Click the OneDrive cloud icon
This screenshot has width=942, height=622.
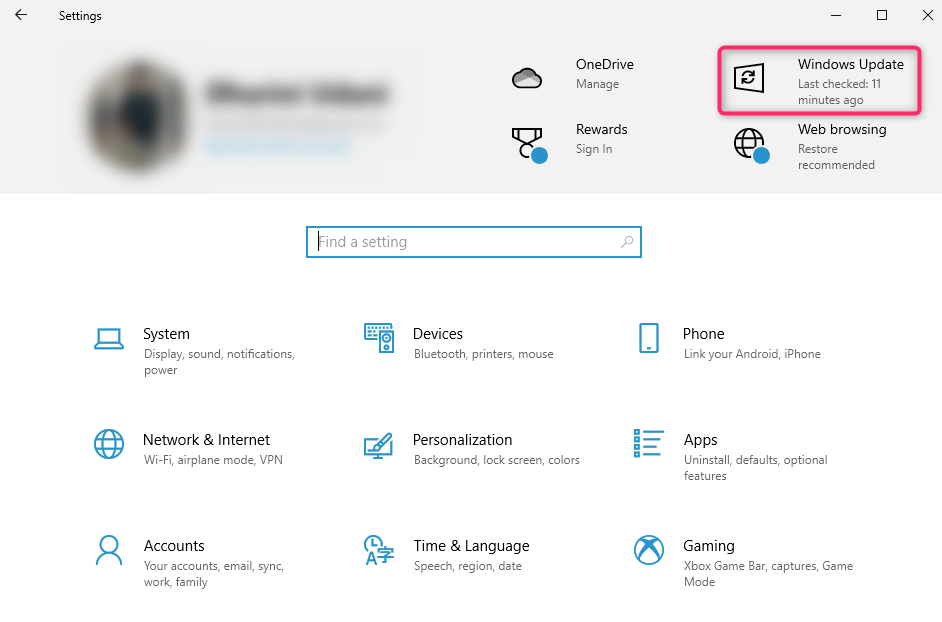pos(527,78)
